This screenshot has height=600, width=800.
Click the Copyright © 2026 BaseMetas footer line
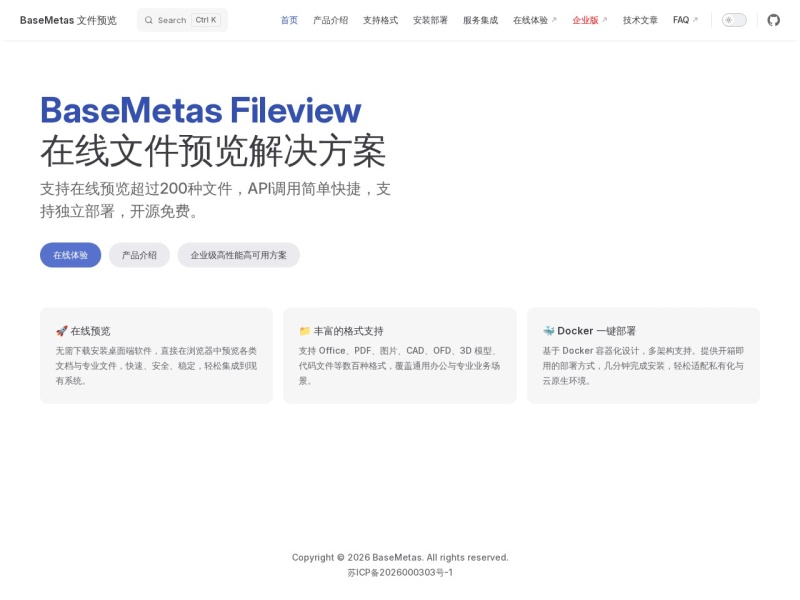pos(400,558)
